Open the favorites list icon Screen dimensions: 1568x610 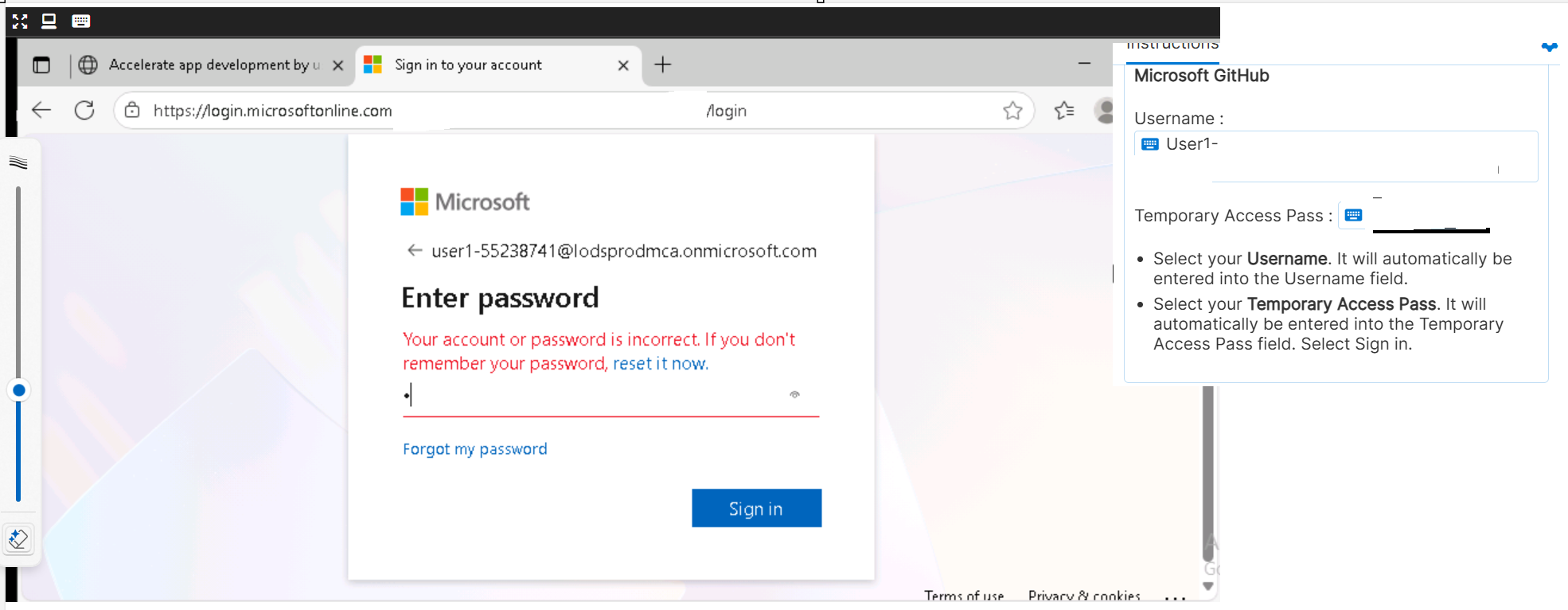click(x=1064, y=111)
